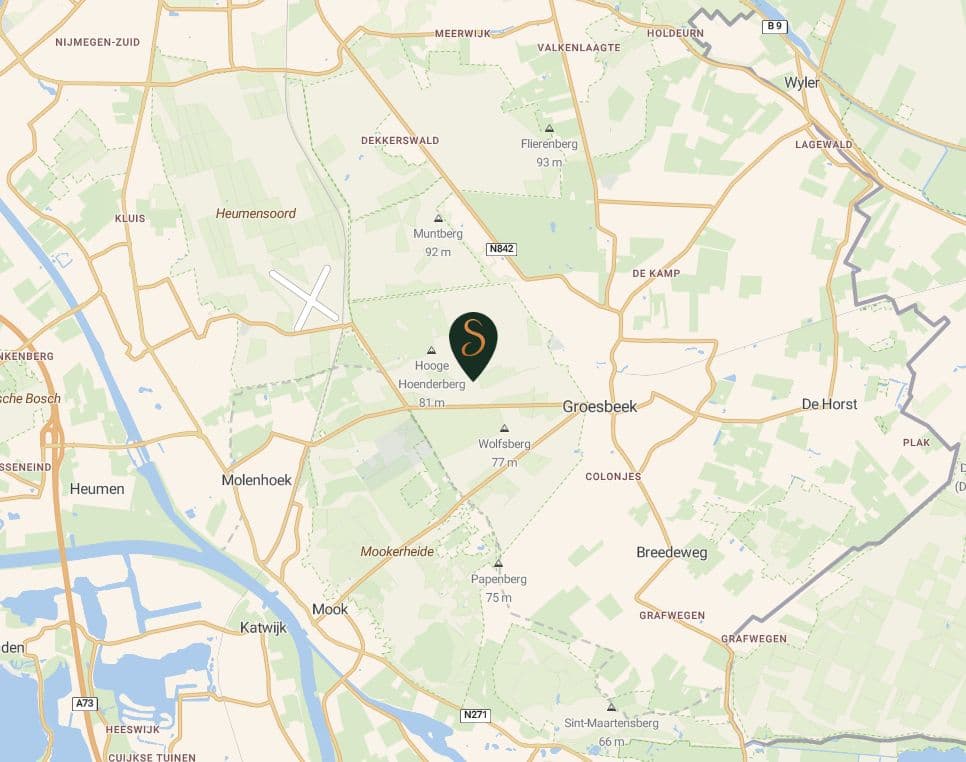The height and width of the screenshot is (762, 966).
Task: Click the Wolfsberg peak triangle icon
Action: tap(505, 428)
